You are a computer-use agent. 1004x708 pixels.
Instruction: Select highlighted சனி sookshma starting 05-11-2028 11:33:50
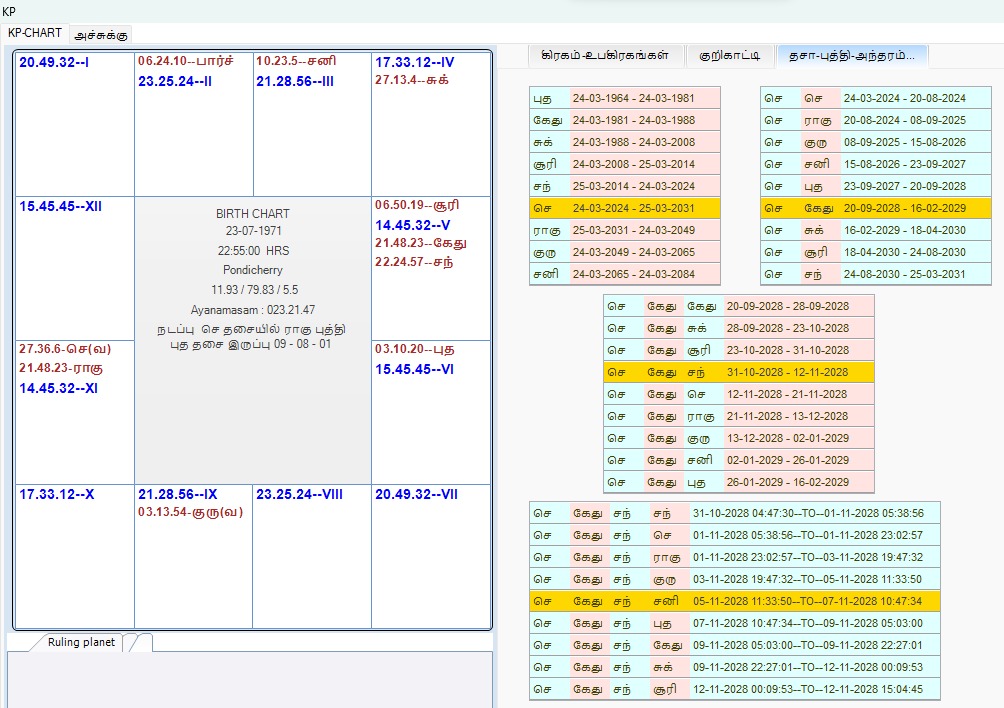(x=735, y=601)
